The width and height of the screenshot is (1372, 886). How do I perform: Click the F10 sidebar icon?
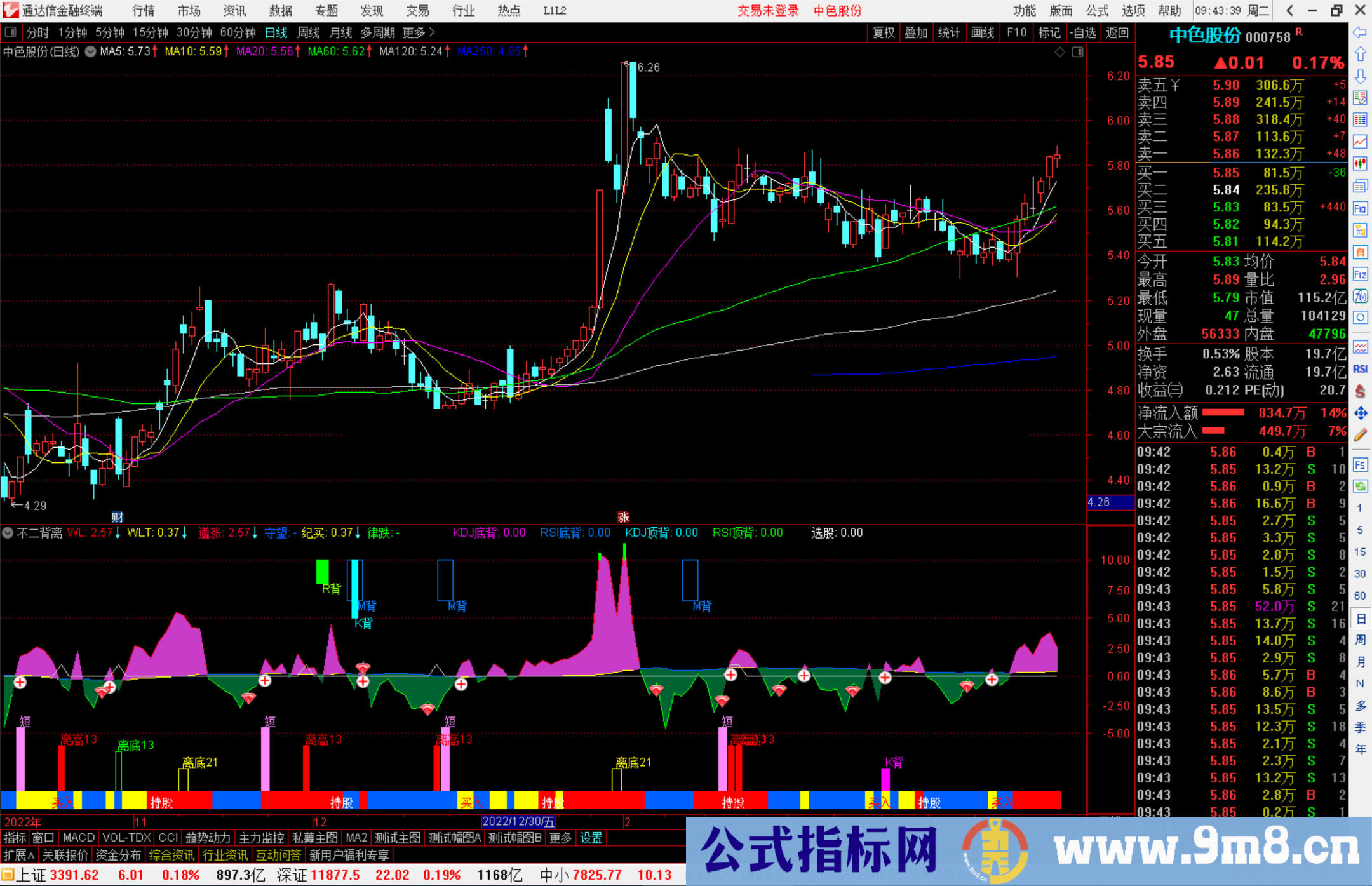coord(1360,208)
